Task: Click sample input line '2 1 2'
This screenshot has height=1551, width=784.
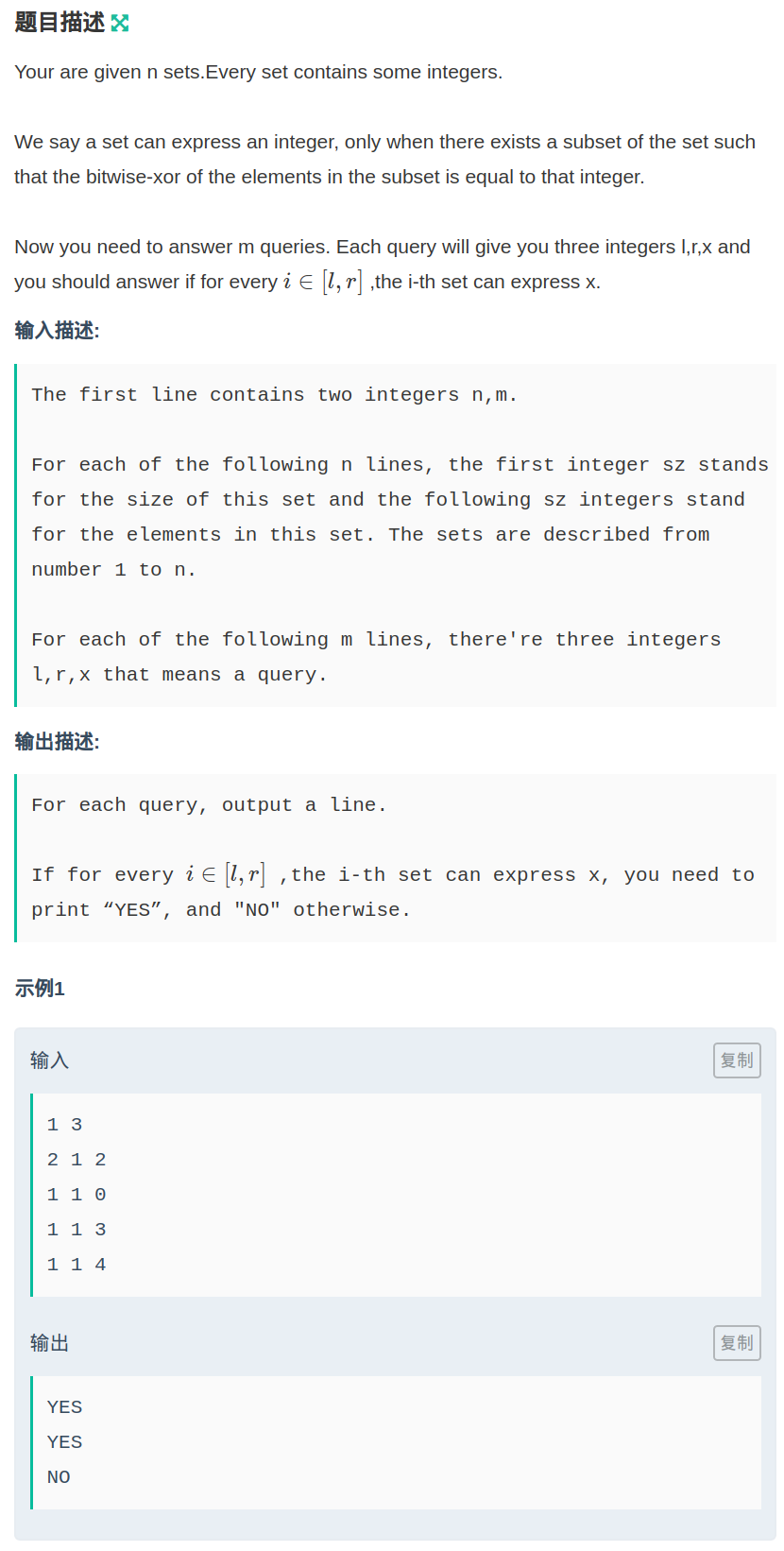Action: pos(77,1160)
